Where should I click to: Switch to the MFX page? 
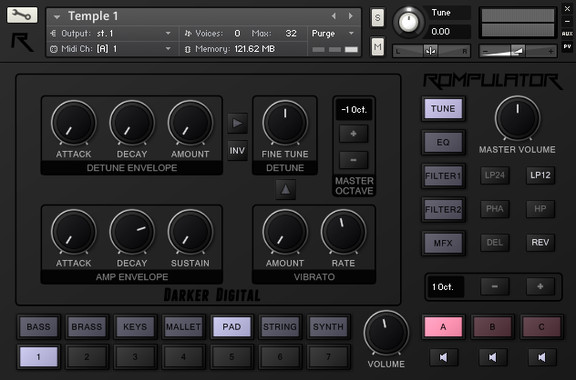coord(443,243)
